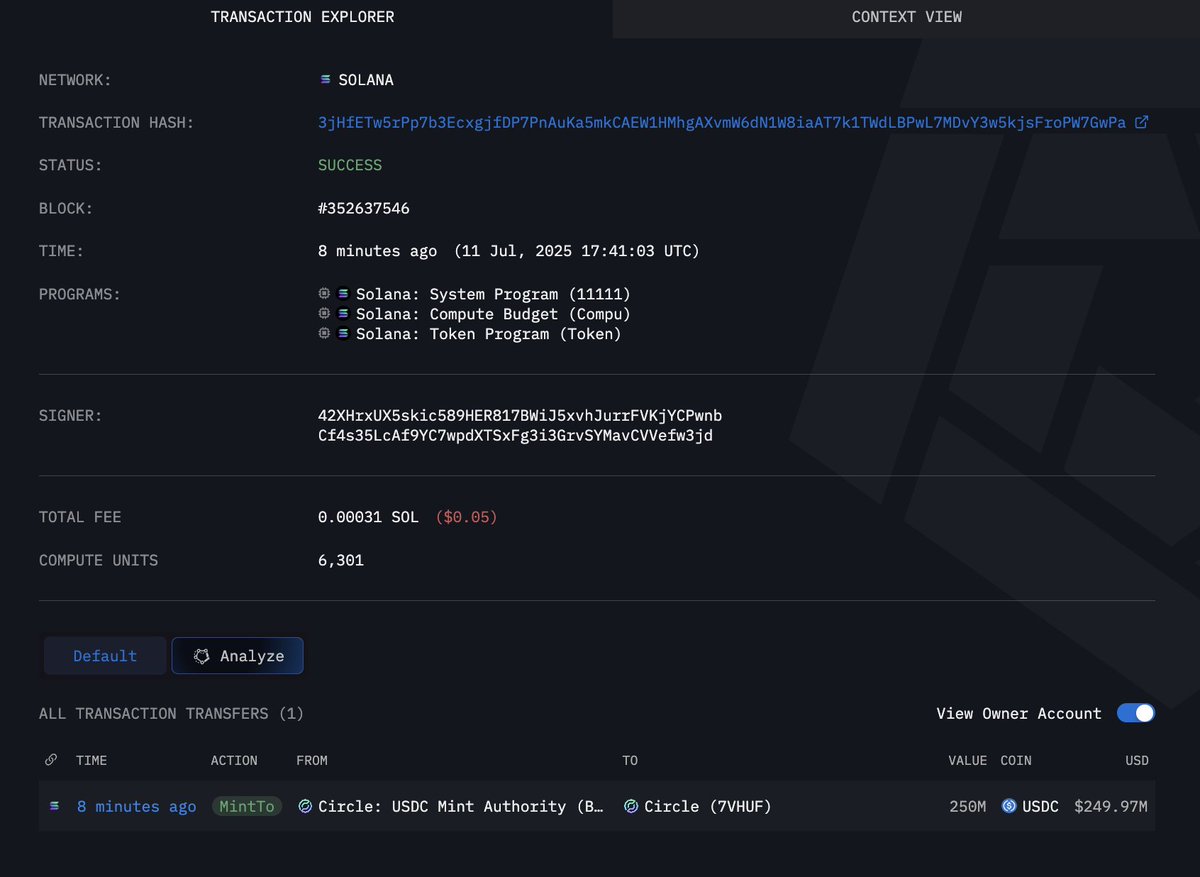The image size is (1200, 877).
Task: Click the chip icon beside System Program
Action: tap(324, 294)
